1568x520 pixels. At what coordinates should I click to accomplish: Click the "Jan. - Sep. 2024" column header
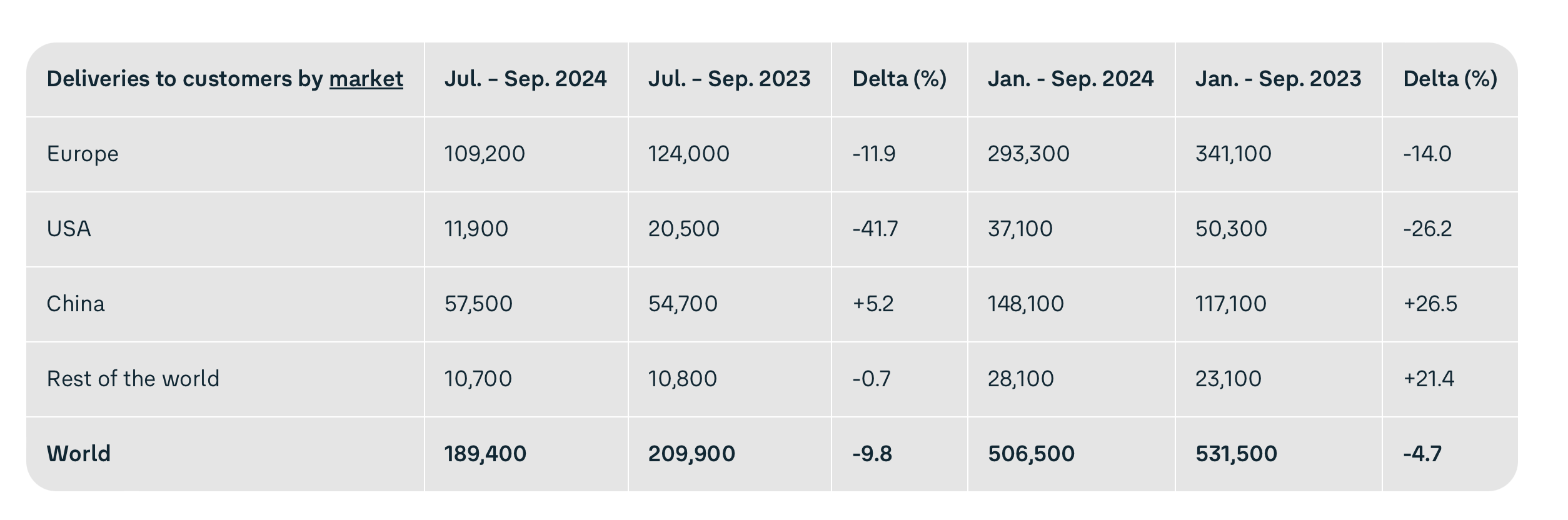(x=1070, y=79)
